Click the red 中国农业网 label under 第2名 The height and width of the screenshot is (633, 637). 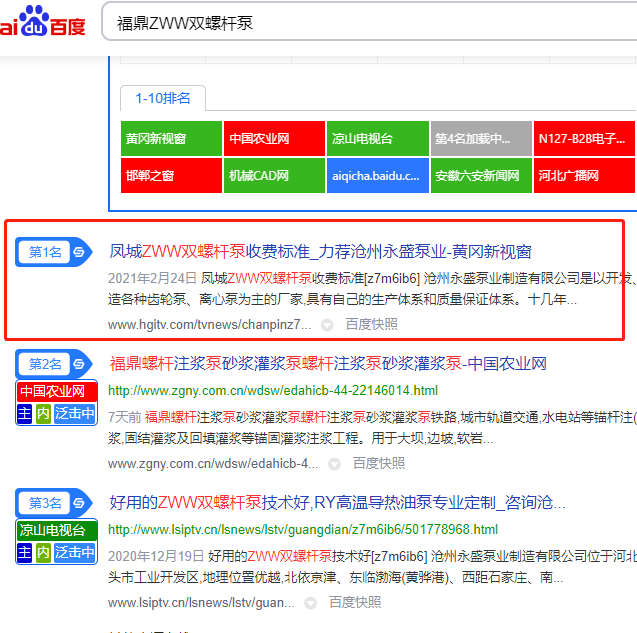(x=56, y=391)
